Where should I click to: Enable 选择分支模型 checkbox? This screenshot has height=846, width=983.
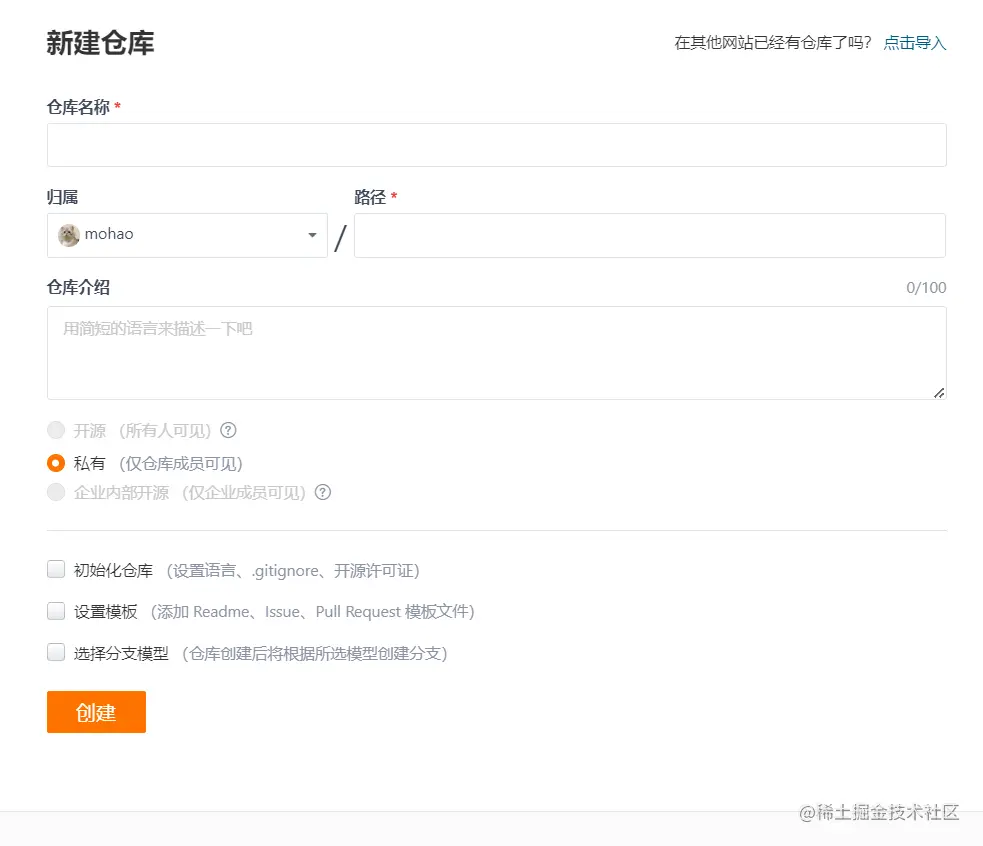[56, 652]
